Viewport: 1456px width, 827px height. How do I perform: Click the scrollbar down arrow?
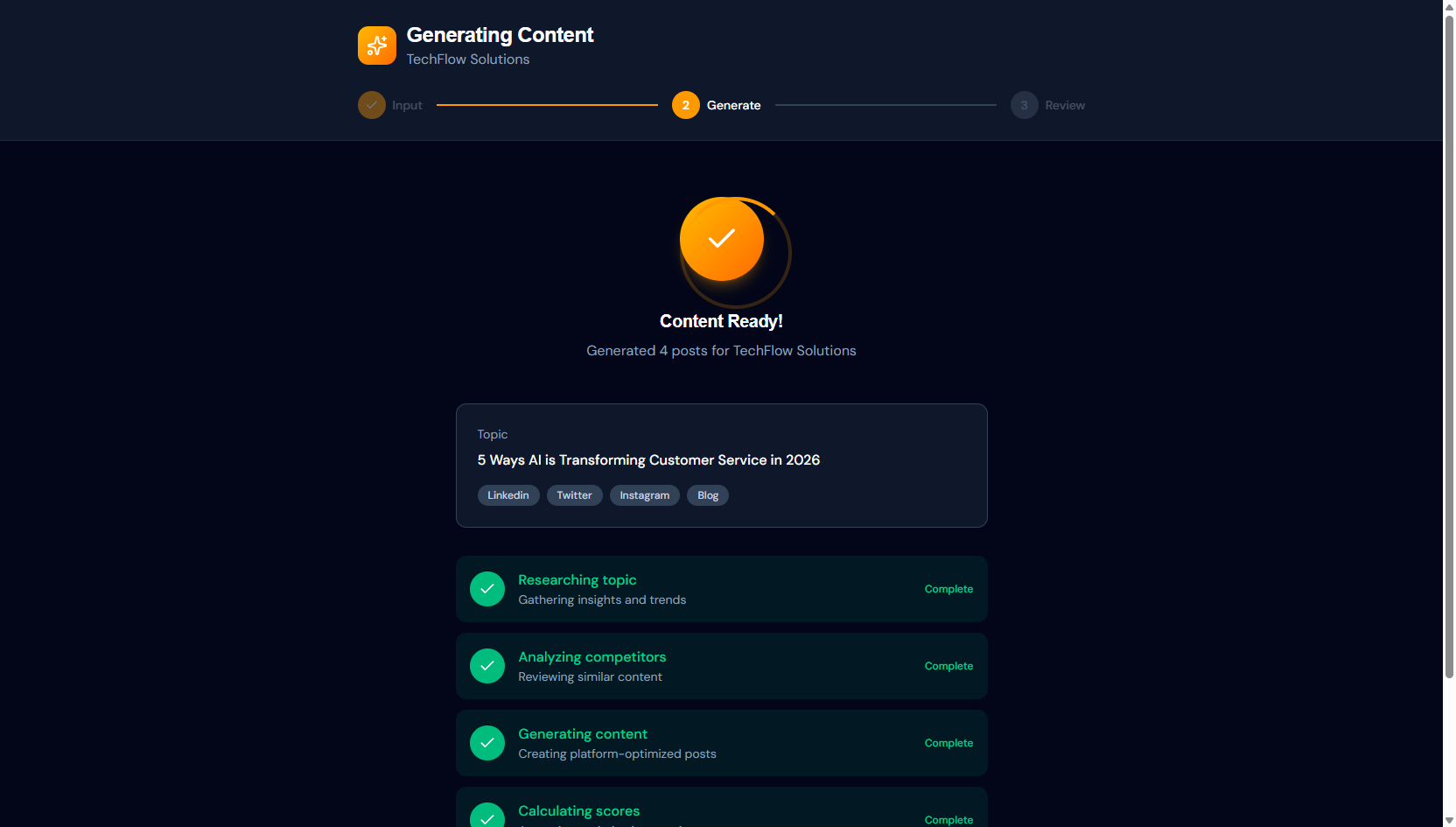[1449, 819]
